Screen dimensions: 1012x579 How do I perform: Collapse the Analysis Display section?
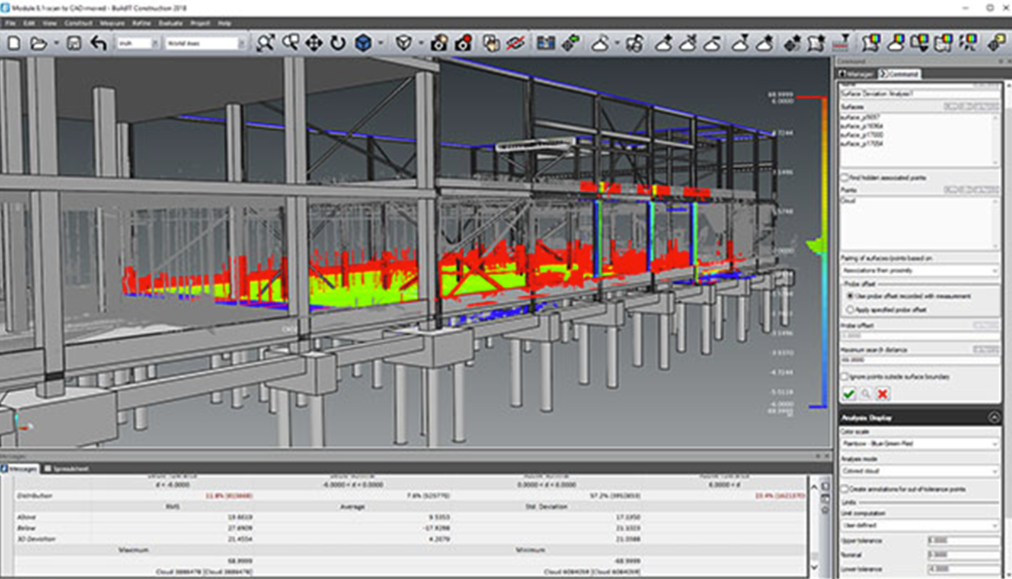coord(993,417)
